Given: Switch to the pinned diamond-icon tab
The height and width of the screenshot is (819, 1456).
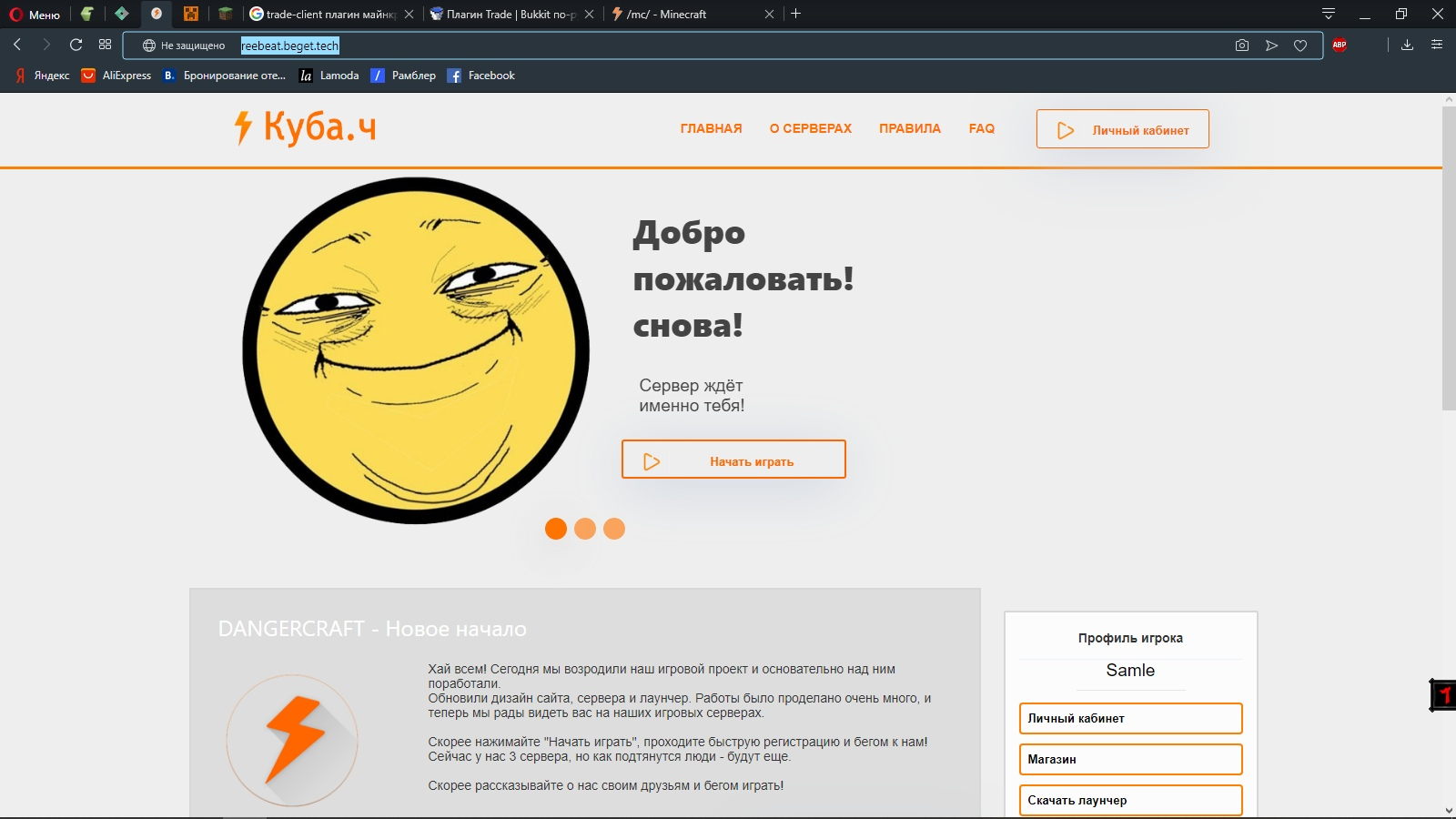Looking at the screenshot, I should point(121,14).
